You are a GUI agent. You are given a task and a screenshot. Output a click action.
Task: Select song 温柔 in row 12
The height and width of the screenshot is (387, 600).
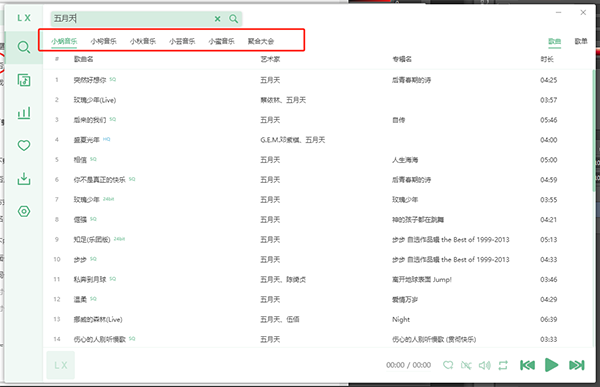pyautogui.click(x=80, y=299)
